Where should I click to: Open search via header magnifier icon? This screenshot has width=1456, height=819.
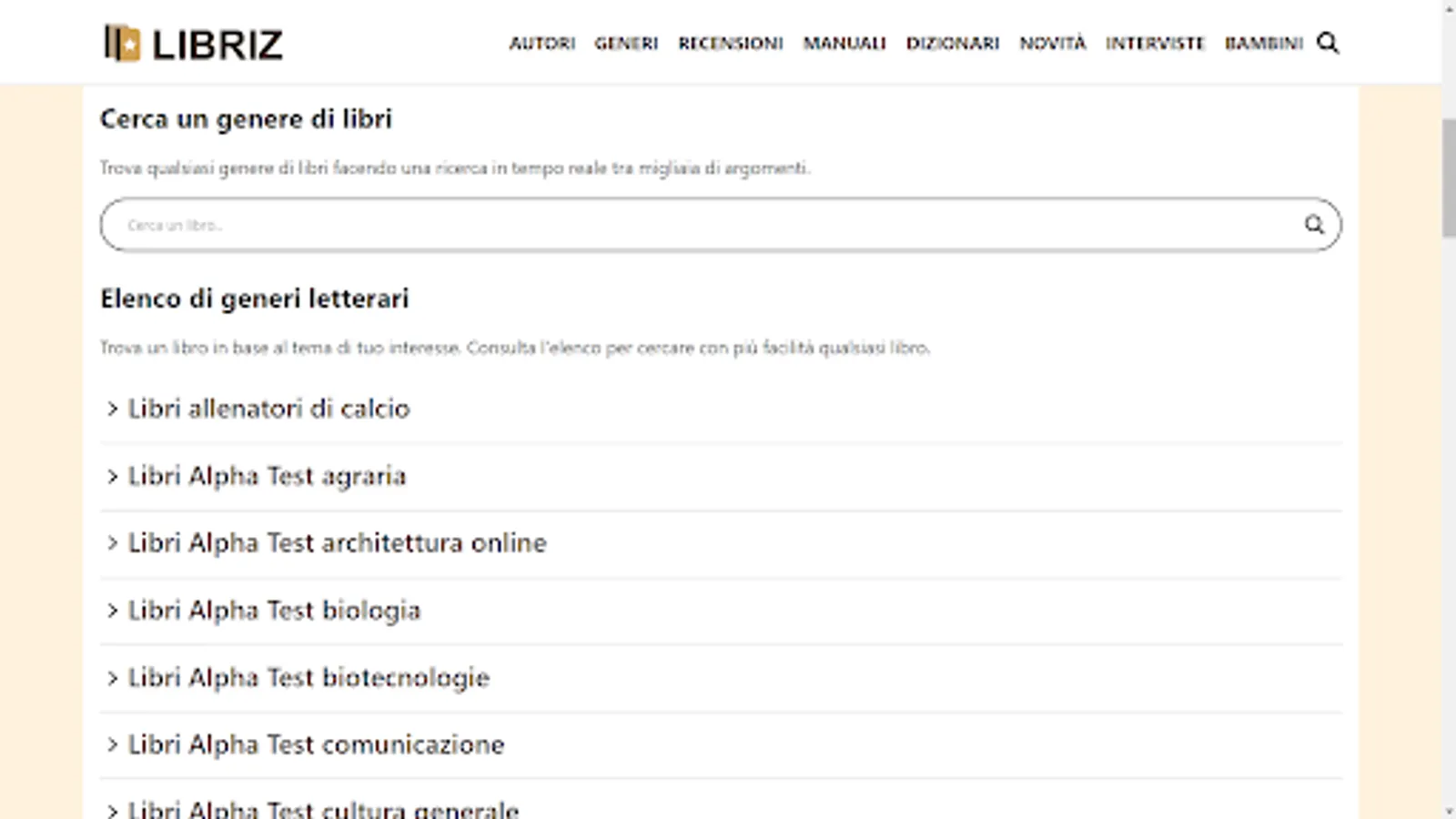(1328, 43)
